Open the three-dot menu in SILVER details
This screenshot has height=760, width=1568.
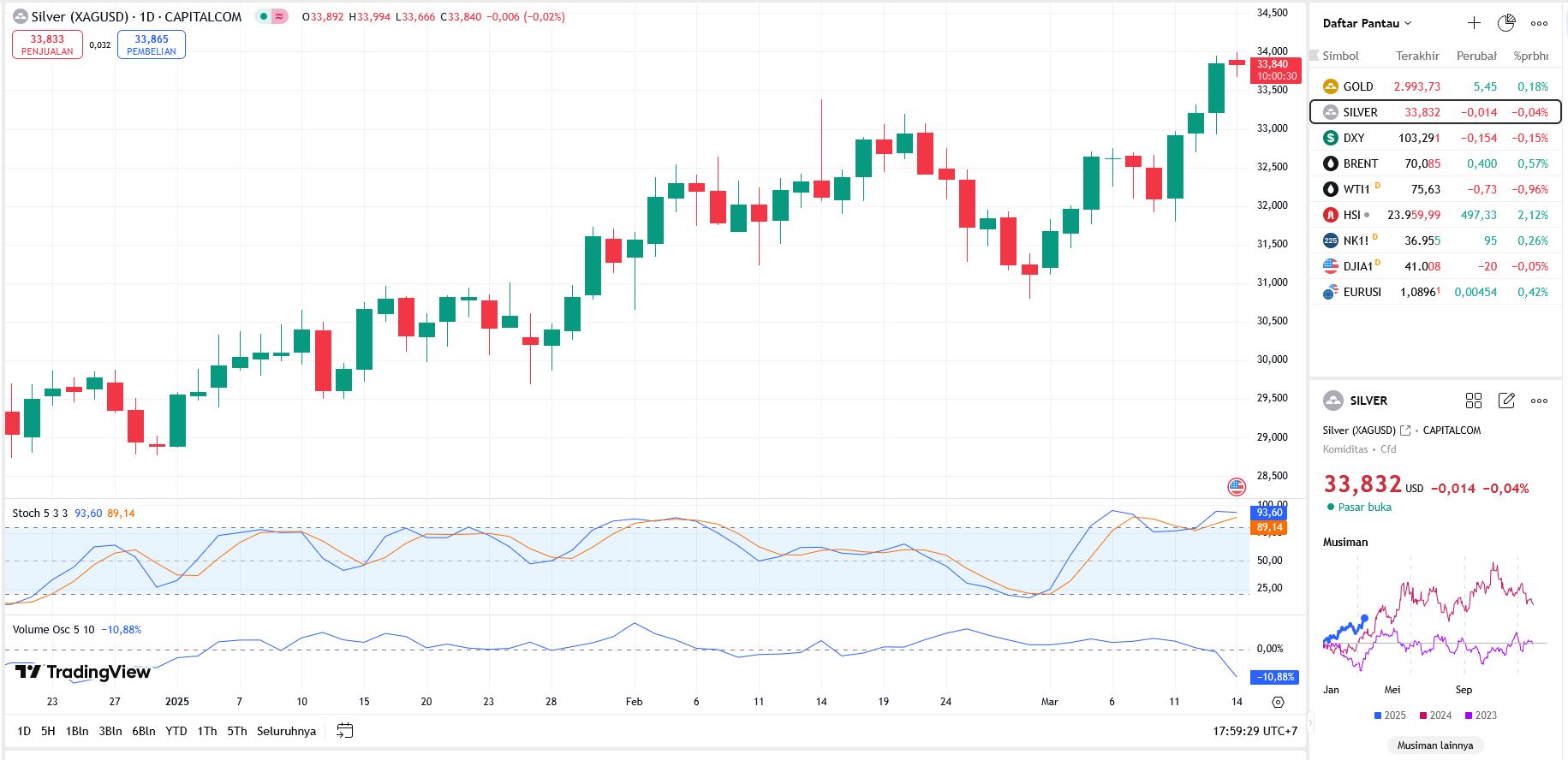coord(1539,401)
